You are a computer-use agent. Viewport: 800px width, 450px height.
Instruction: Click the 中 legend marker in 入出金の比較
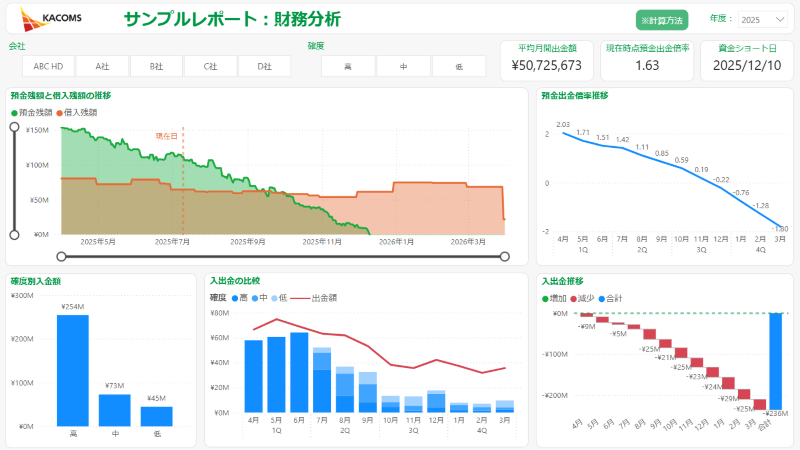(255, 298)
